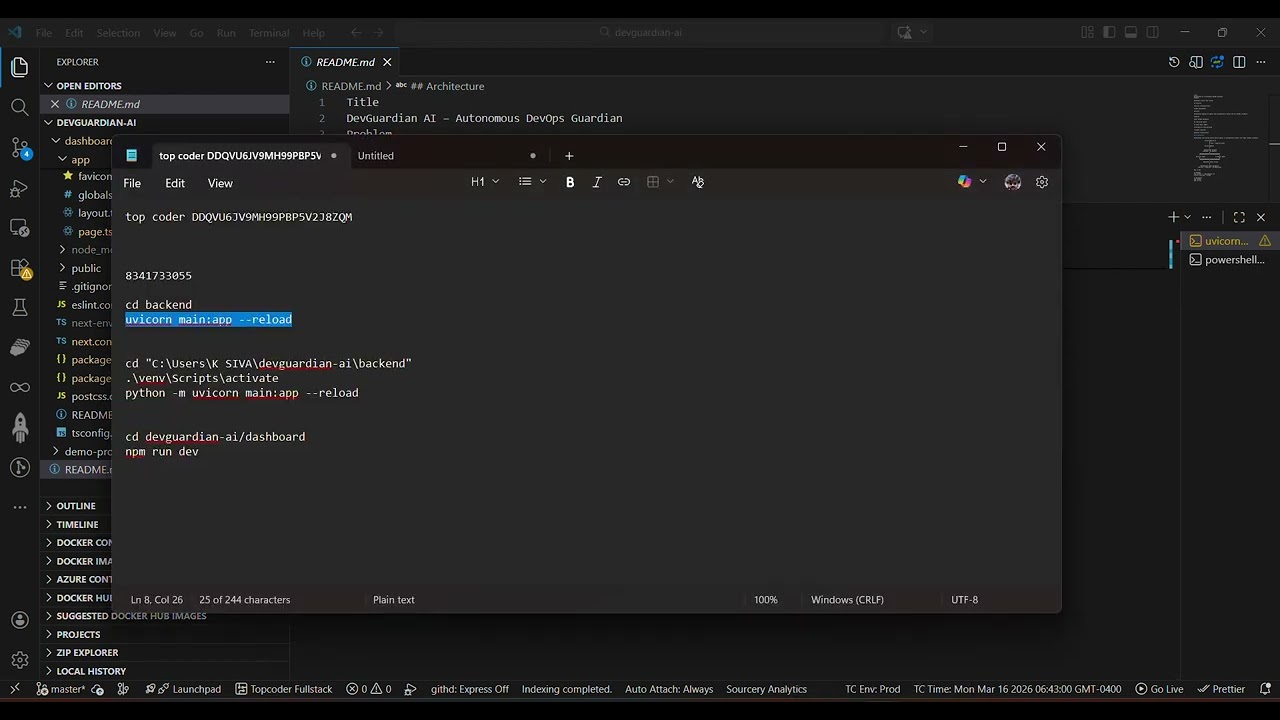Viewport: 1280px width, 720px height.
Task: Open the Explorer view in VS Code activity bar
Action: pyautogui.click(x=19, y=67)
